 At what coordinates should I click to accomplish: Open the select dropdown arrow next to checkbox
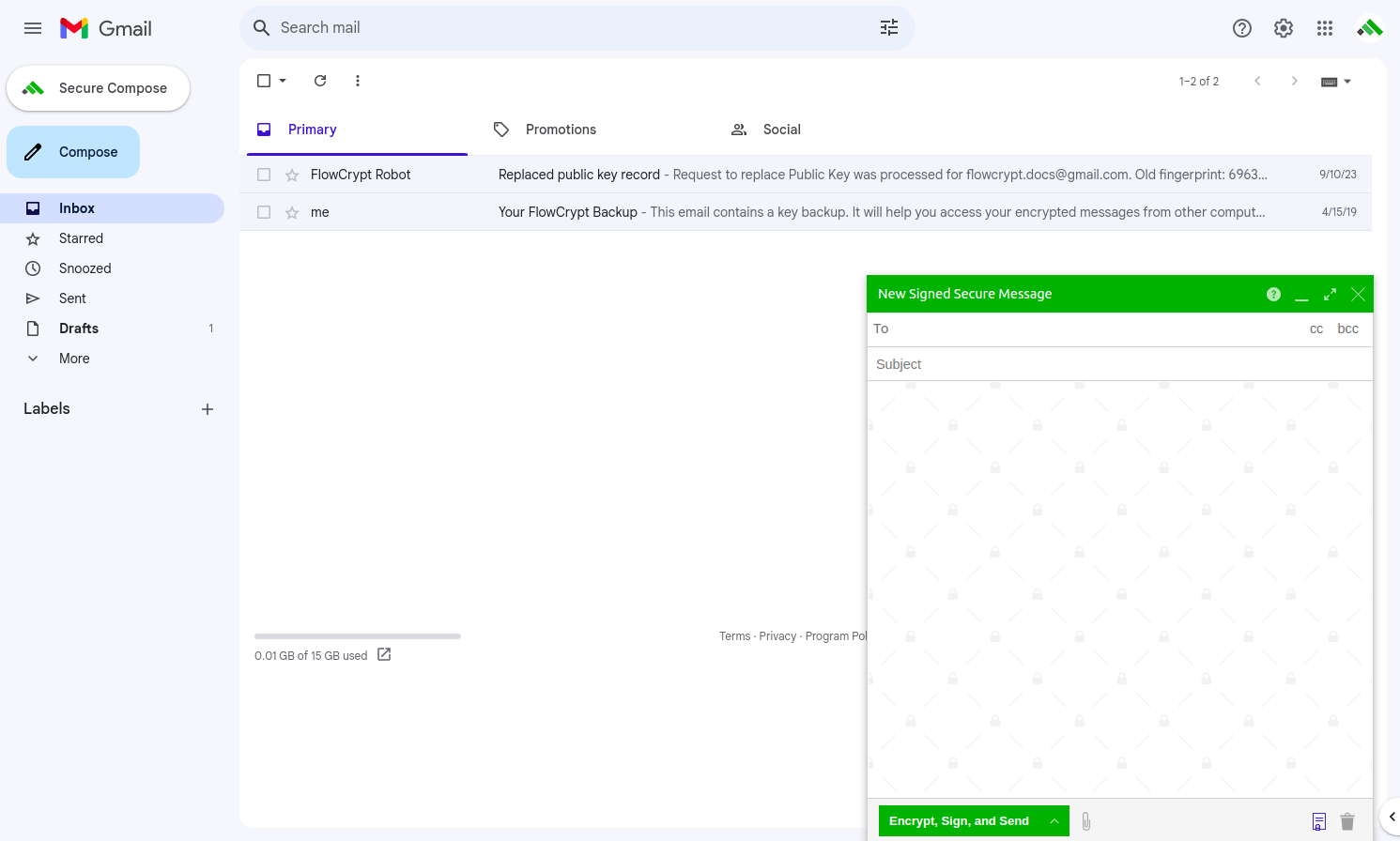click(283, 81)
